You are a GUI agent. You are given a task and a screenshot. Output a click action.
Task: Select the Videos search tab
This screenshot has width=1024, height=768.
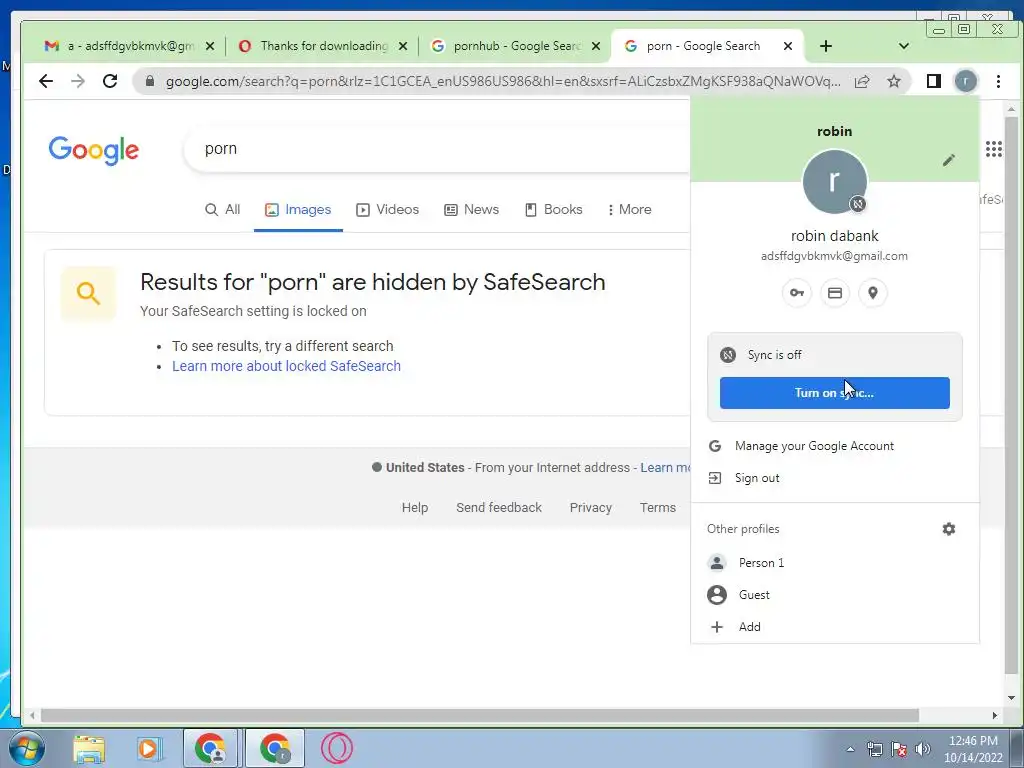tap(387, 210)
